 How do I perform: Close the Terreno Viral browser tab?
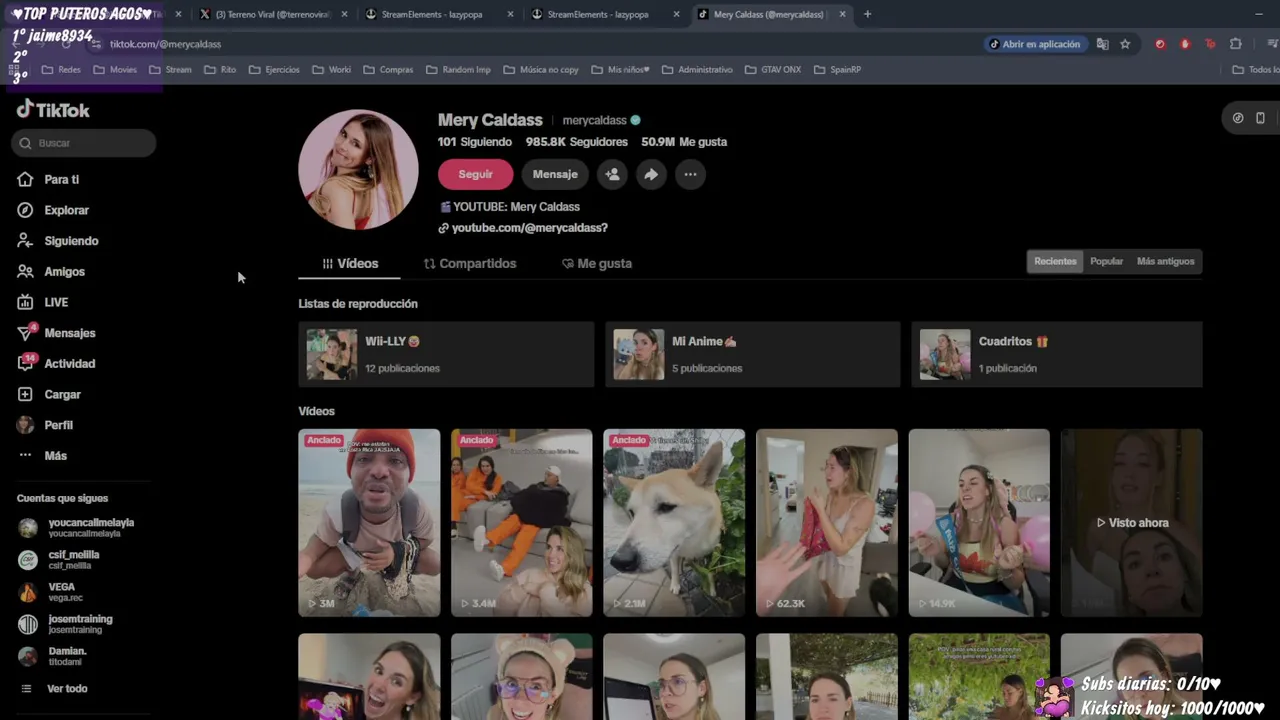pyautogui.click(x=345, y=14)
